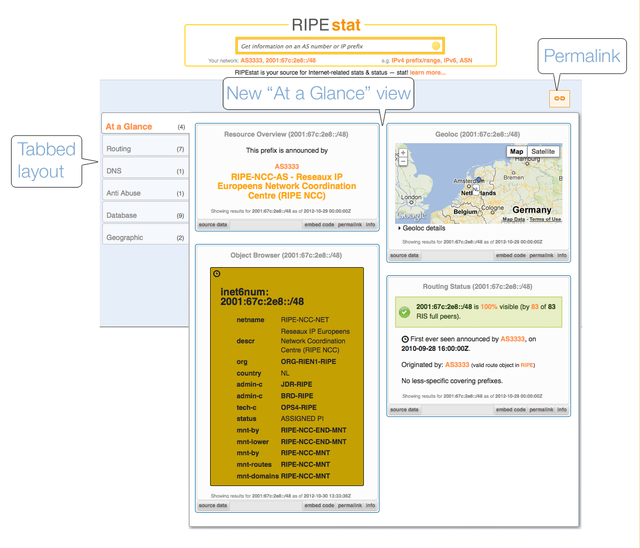
Task: Click the IPv4 prefix/range example link
Action: pos(416,60)
